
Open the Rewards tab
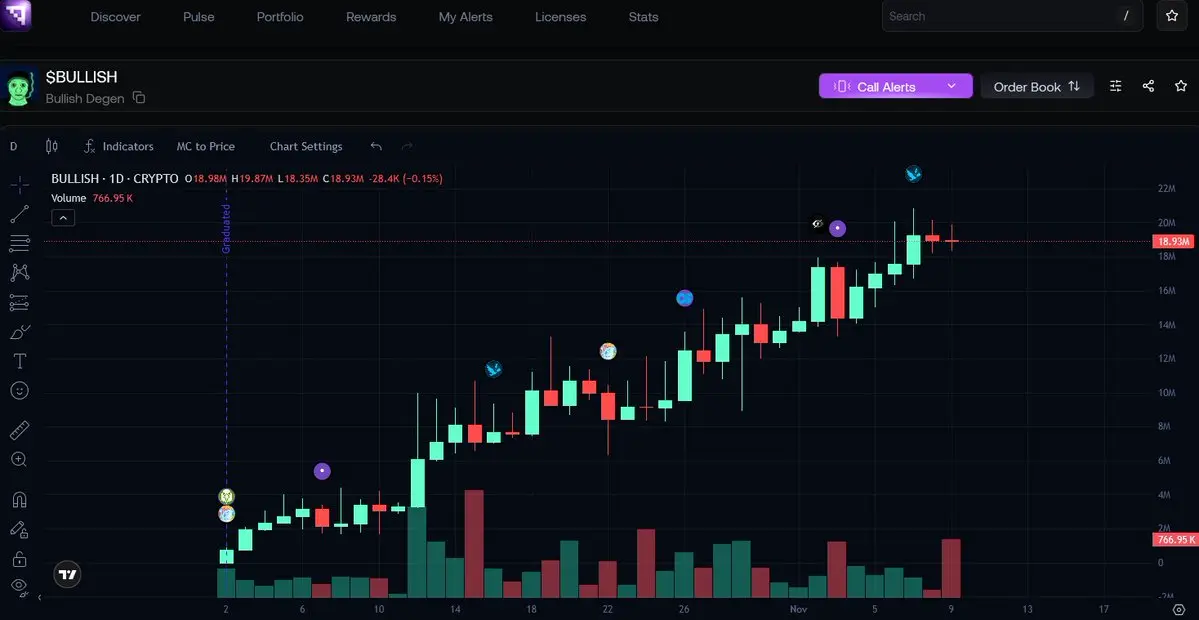pyautogui.click(x=371, y=17)
